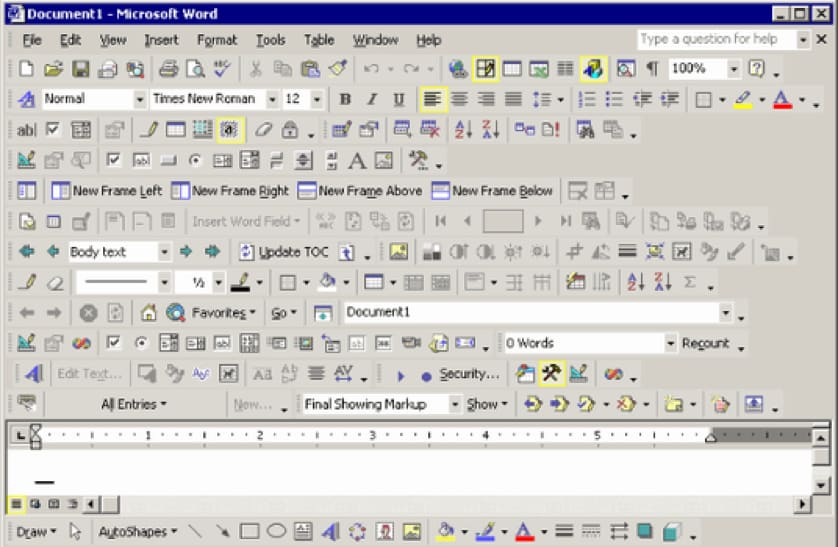
Task: Apply Bold formatting
Action: click(345, 99)
